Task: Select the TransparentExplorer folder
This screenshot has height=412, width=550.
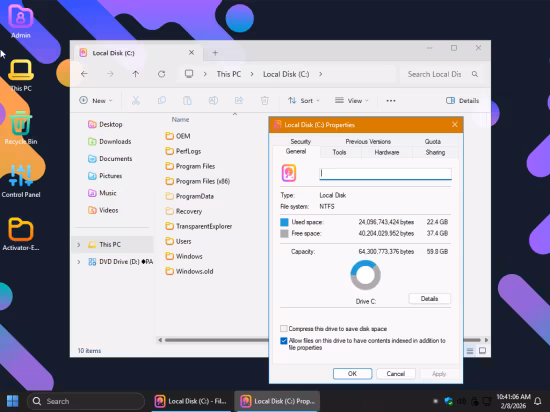Action: (x=199, y=226)
